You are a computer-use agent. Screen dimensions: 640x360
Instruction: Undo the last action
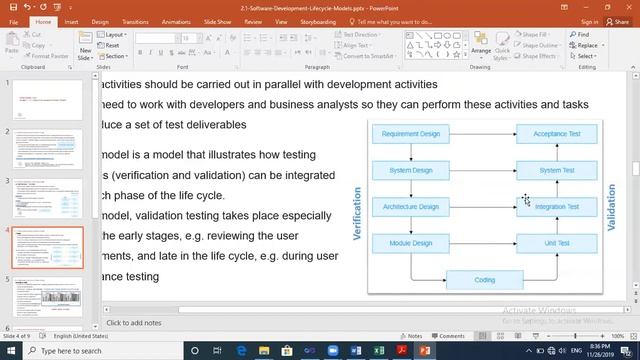(27, 7)
